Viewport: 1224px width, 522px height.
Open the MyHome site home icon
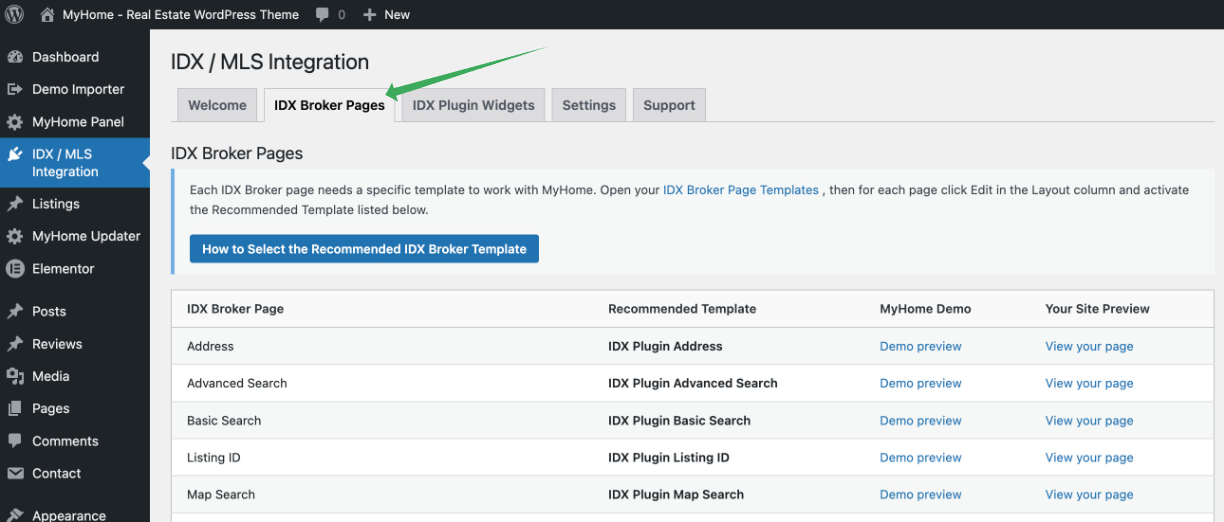(47, 14)
